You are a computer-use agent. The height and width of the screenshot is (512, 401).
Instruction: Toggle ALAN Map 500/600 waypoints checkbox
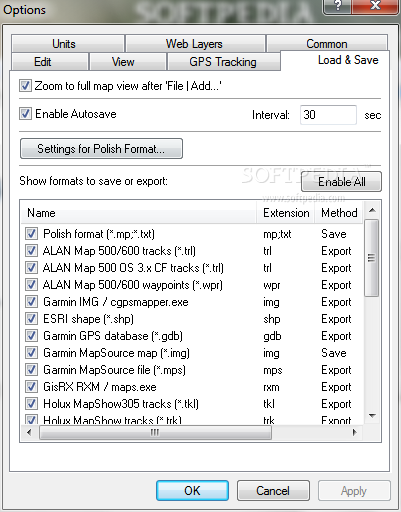coord(31,285)
